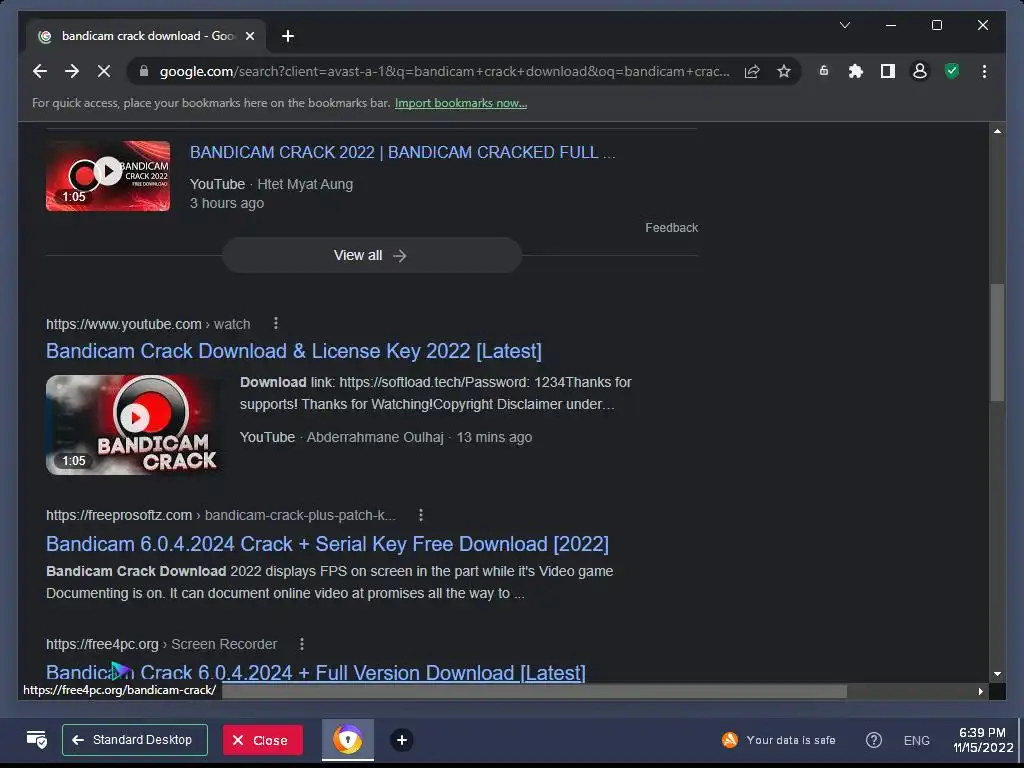Click the Feedback link

671,228
